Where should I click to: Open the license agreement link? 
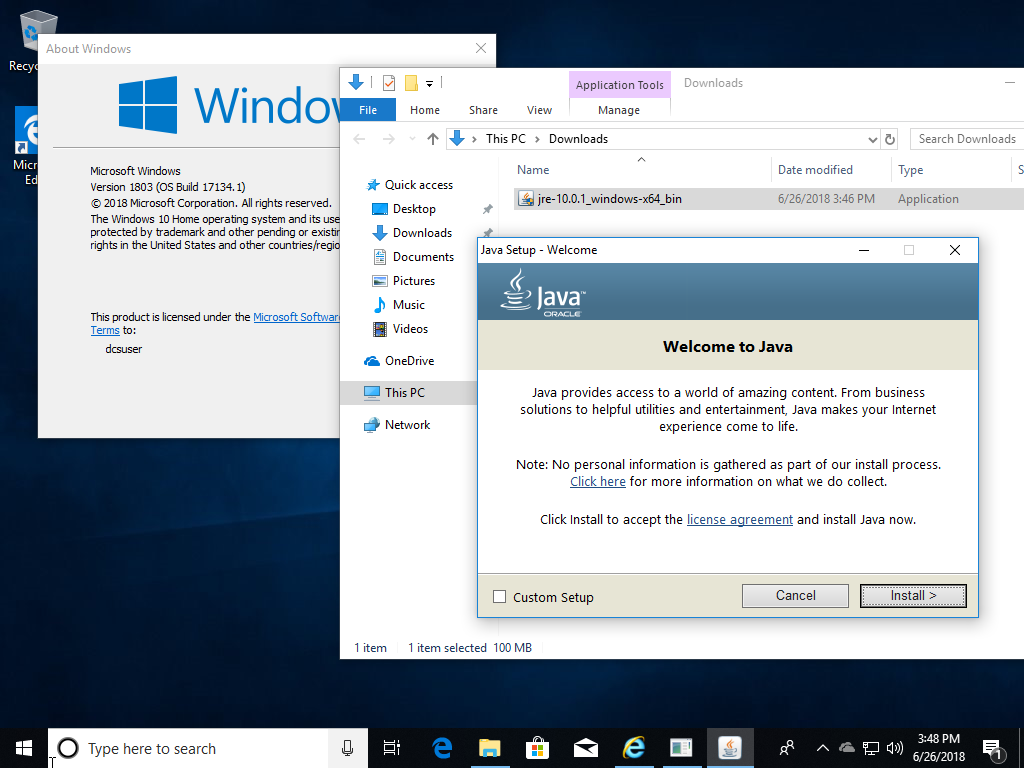coord(739,520)
